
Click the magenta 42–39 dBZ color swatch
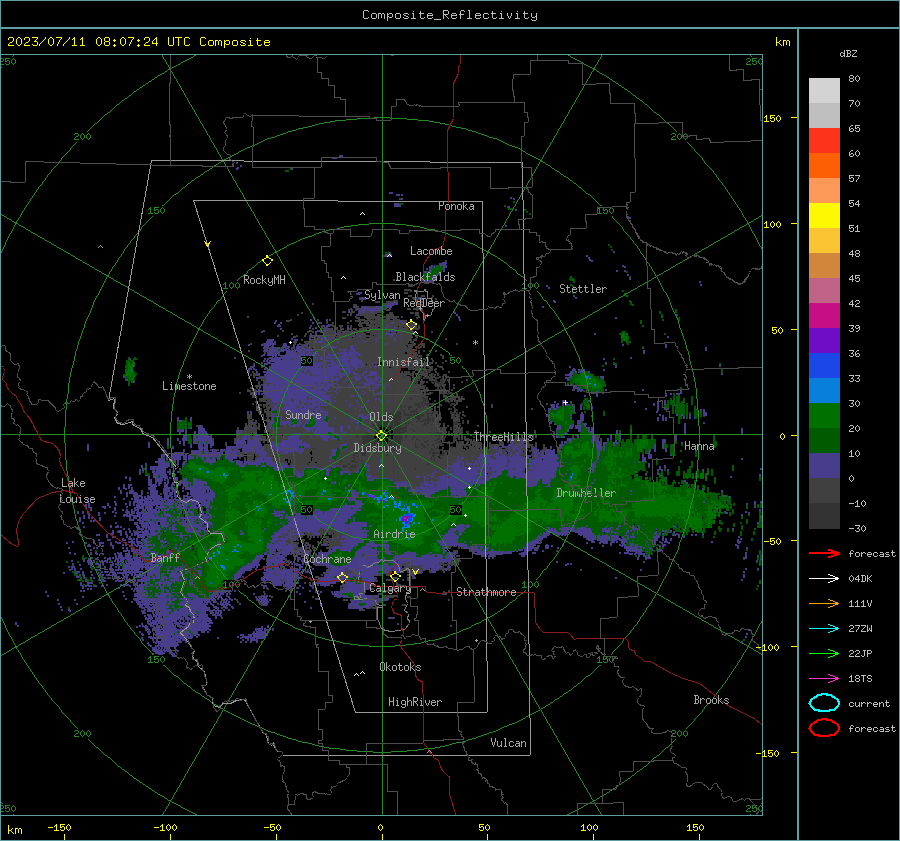(x=824, y=316)
